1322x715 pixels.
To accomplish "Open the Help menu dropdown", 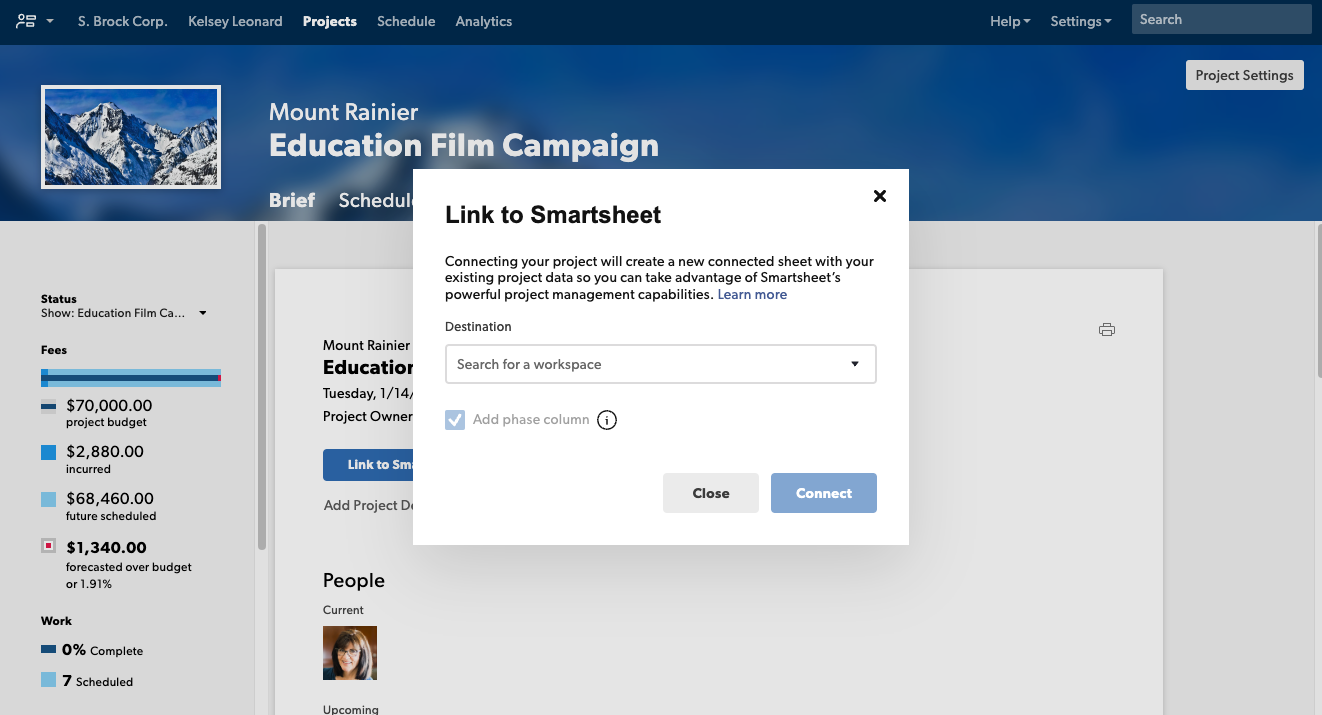I will coord(1009,21).
